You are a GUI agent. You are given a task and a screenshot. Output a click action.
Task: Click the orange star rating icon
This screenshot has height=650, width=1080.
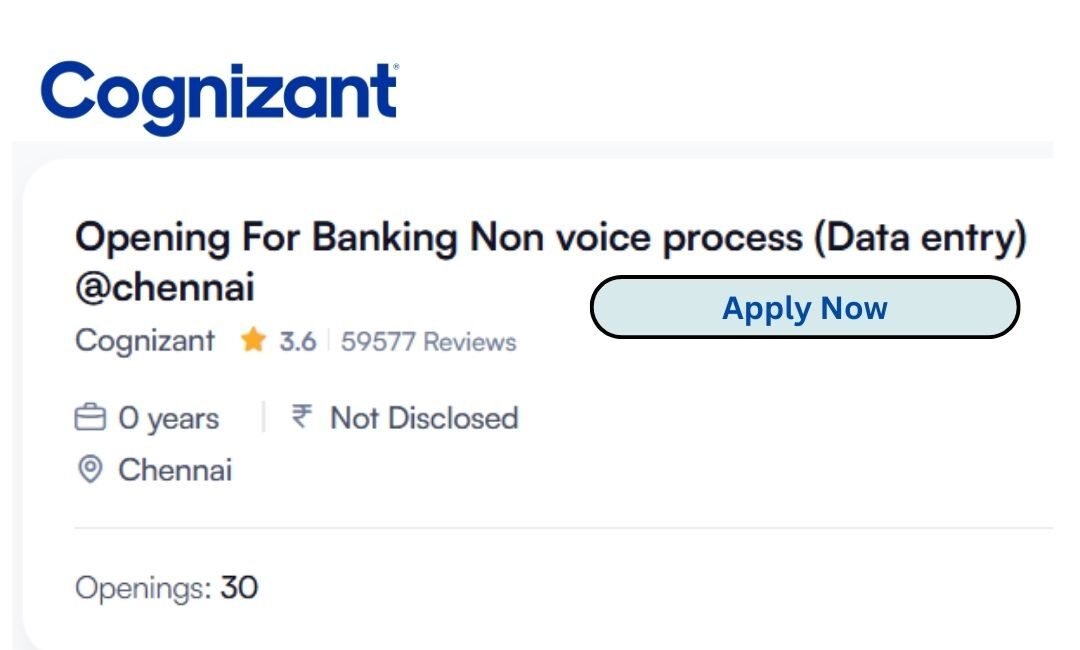tap(253, 341)
